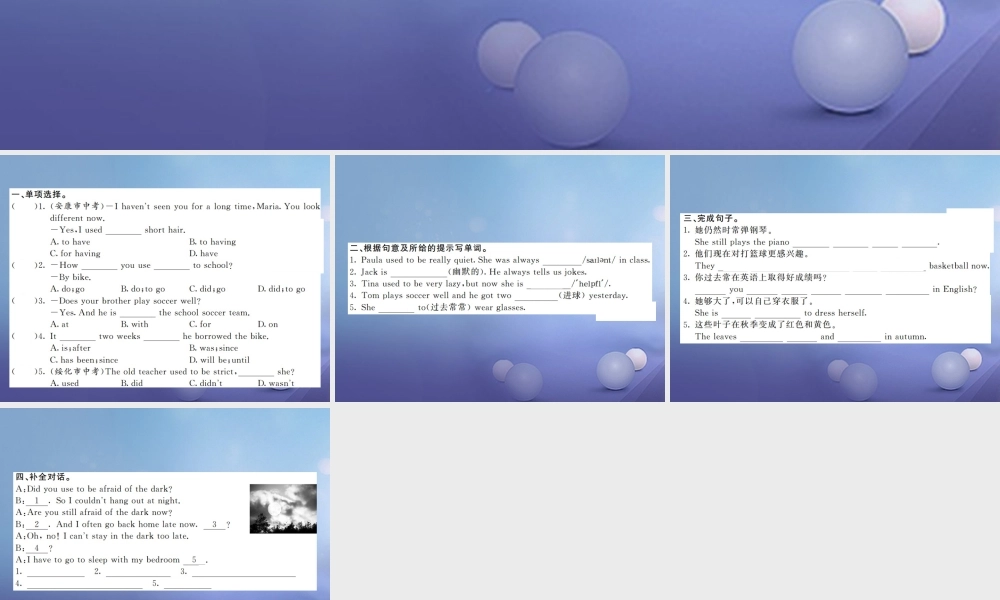The width and height of the screenshot is (1000, 600).
Task: Select the 补全对话 dialogue slide thumbnail
Action: 165,504
